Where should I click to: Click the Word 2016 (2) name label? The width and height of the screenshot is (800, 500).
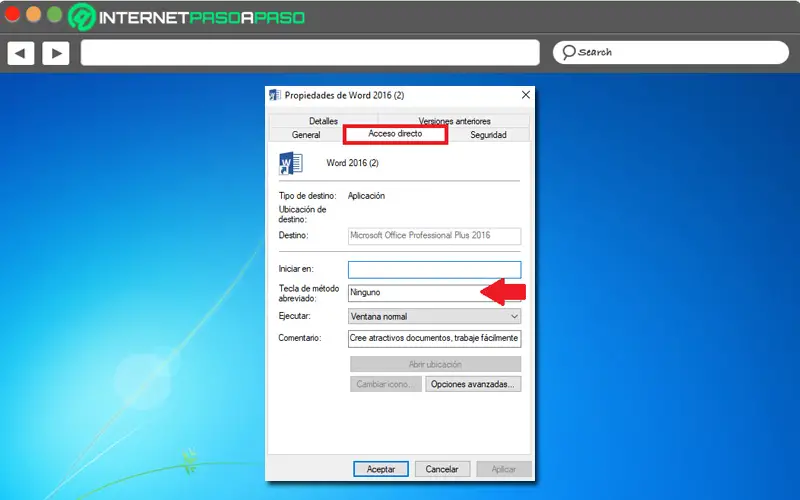pos(353,163)
